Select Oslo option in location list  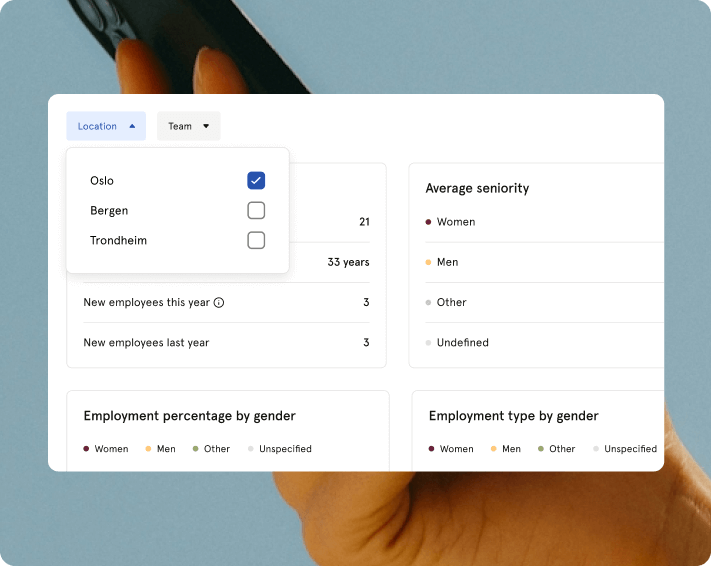coord(102,181)
